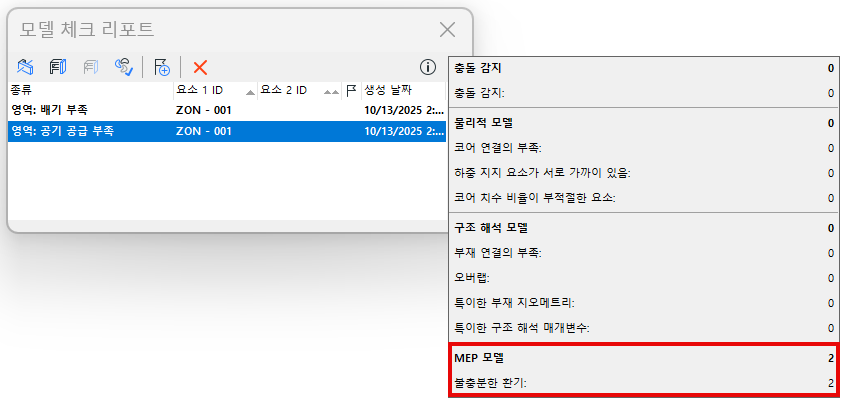Click the 구조 해석 모델 section heading

pos(491,228)
